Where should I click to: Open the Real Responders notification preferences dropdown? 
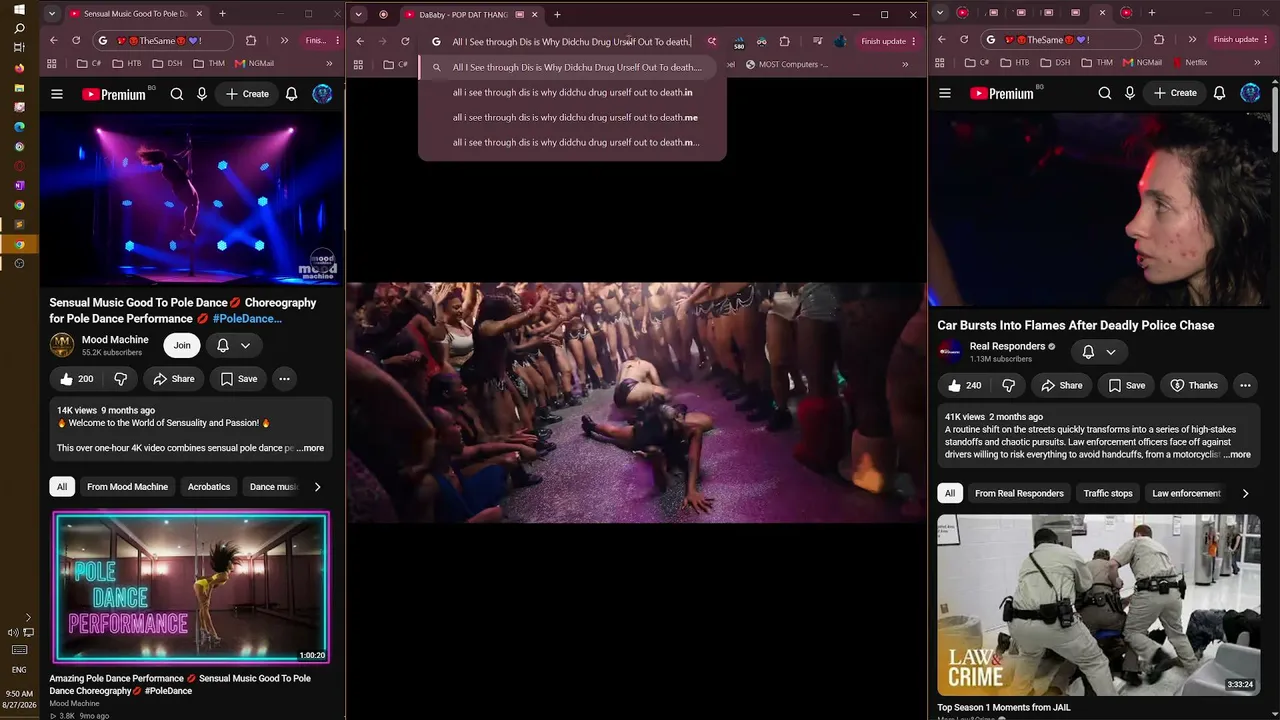(1100, 352)
